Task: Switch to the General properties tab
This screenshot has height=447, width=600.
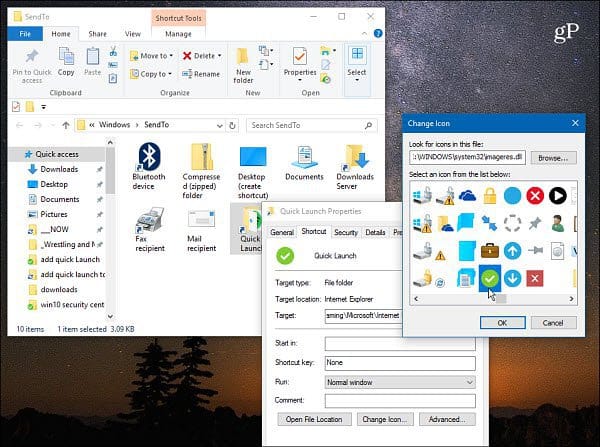Action: point(282,232)
